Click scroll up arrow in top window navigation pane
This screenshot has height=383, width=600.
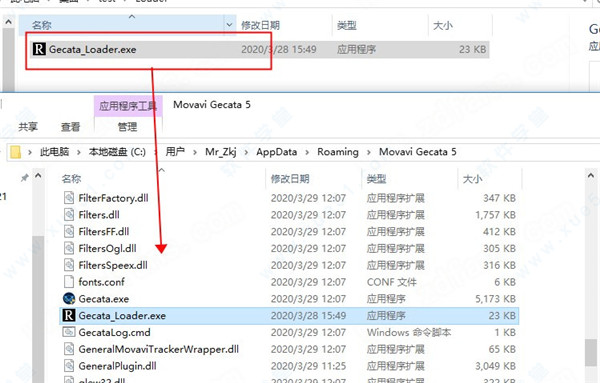tap(8, 23)
